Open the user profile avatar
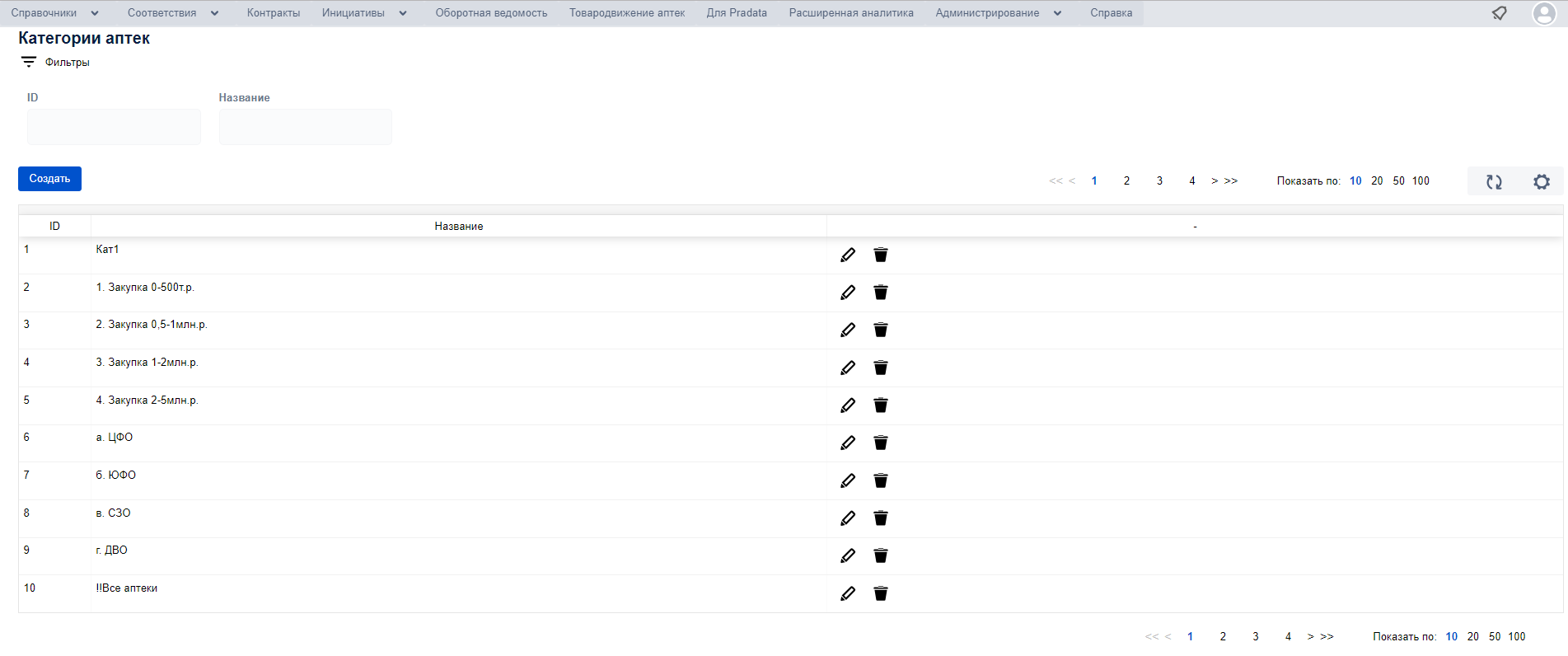 (1544, 13)
